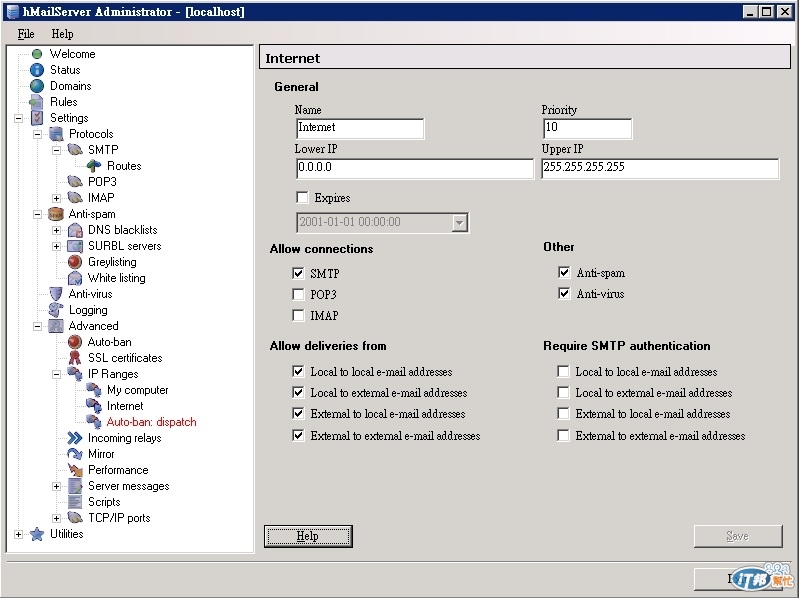Click the Save button

pos(738,536)
